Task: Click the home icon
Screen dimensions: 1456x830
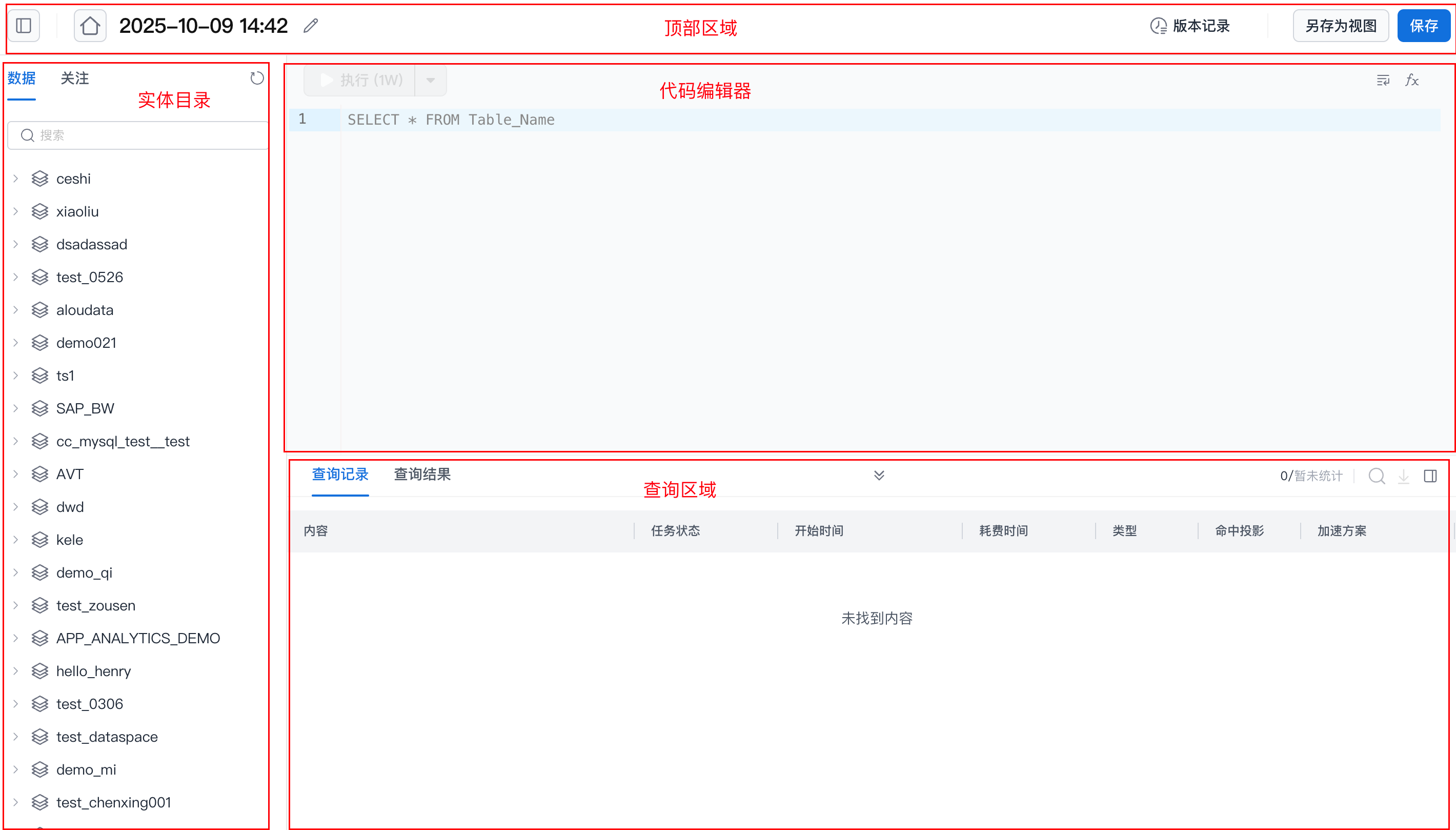Action: [x=90, y=26]
